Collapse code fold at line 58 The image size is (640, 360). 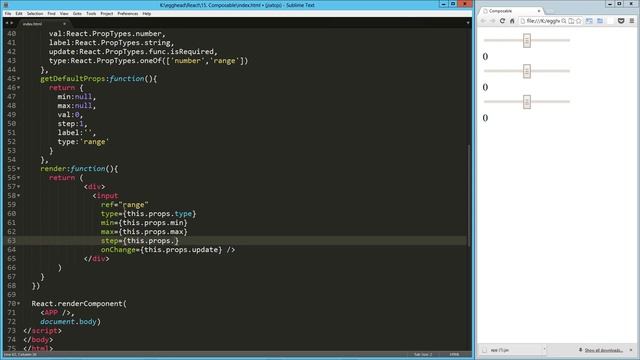click(18, 196)
